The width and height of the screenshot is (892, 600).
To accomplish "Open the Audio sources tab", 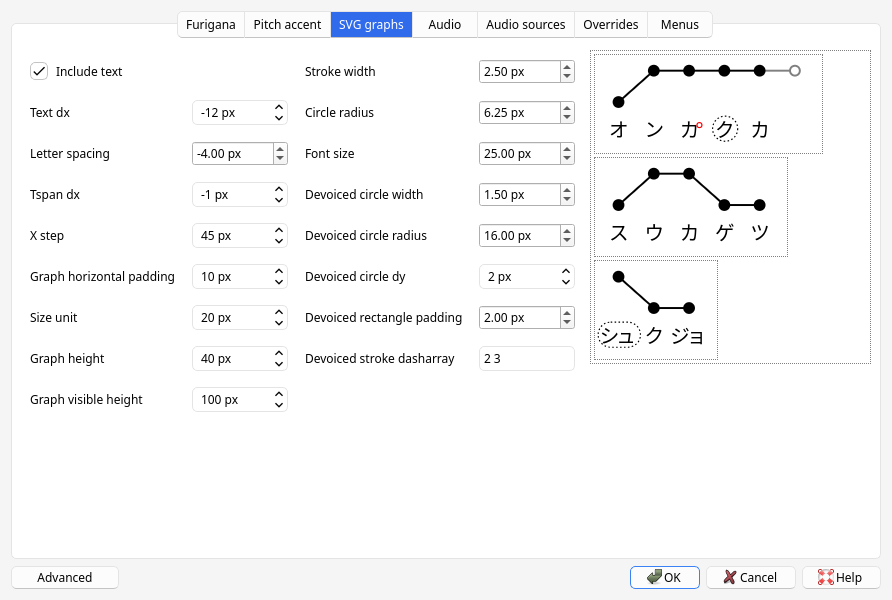I will (x=525, y=24).
